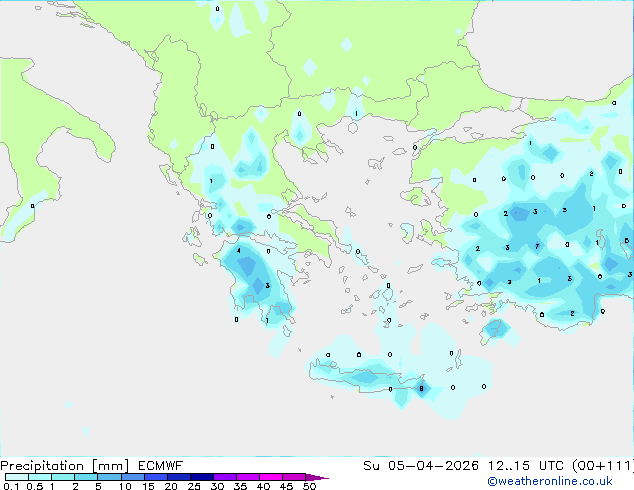Click the 2–5 mm legend swatch
Viewport: 634px width, 490px height.
click(86, 477)
